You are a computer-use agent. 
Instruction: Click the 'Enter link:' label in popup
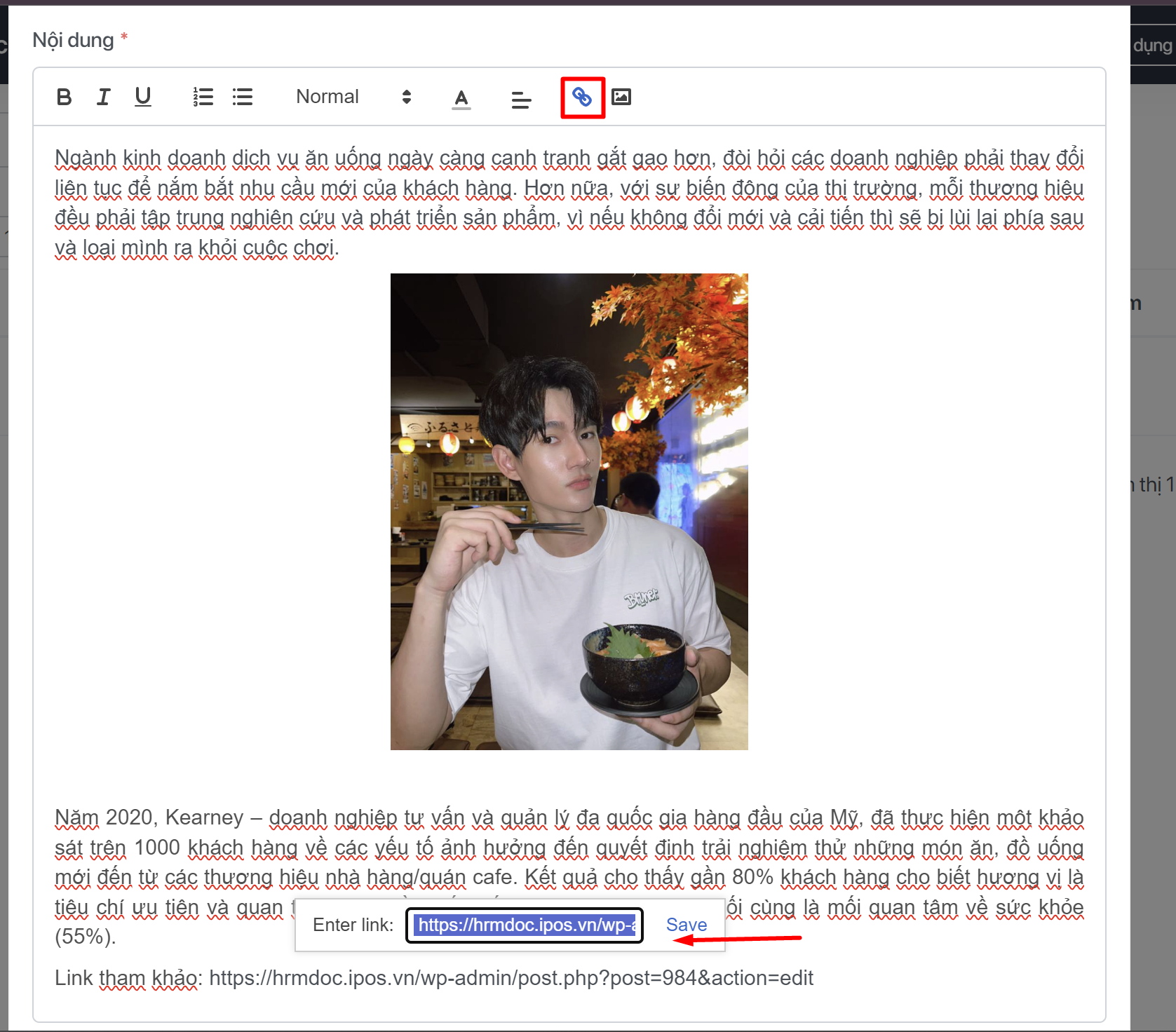coord(353,925)
